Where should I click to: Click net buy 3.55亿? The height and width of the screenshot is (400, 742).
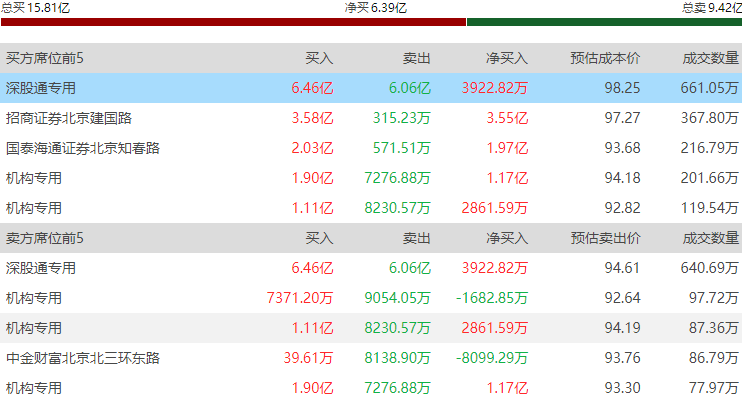coord(507,118)
